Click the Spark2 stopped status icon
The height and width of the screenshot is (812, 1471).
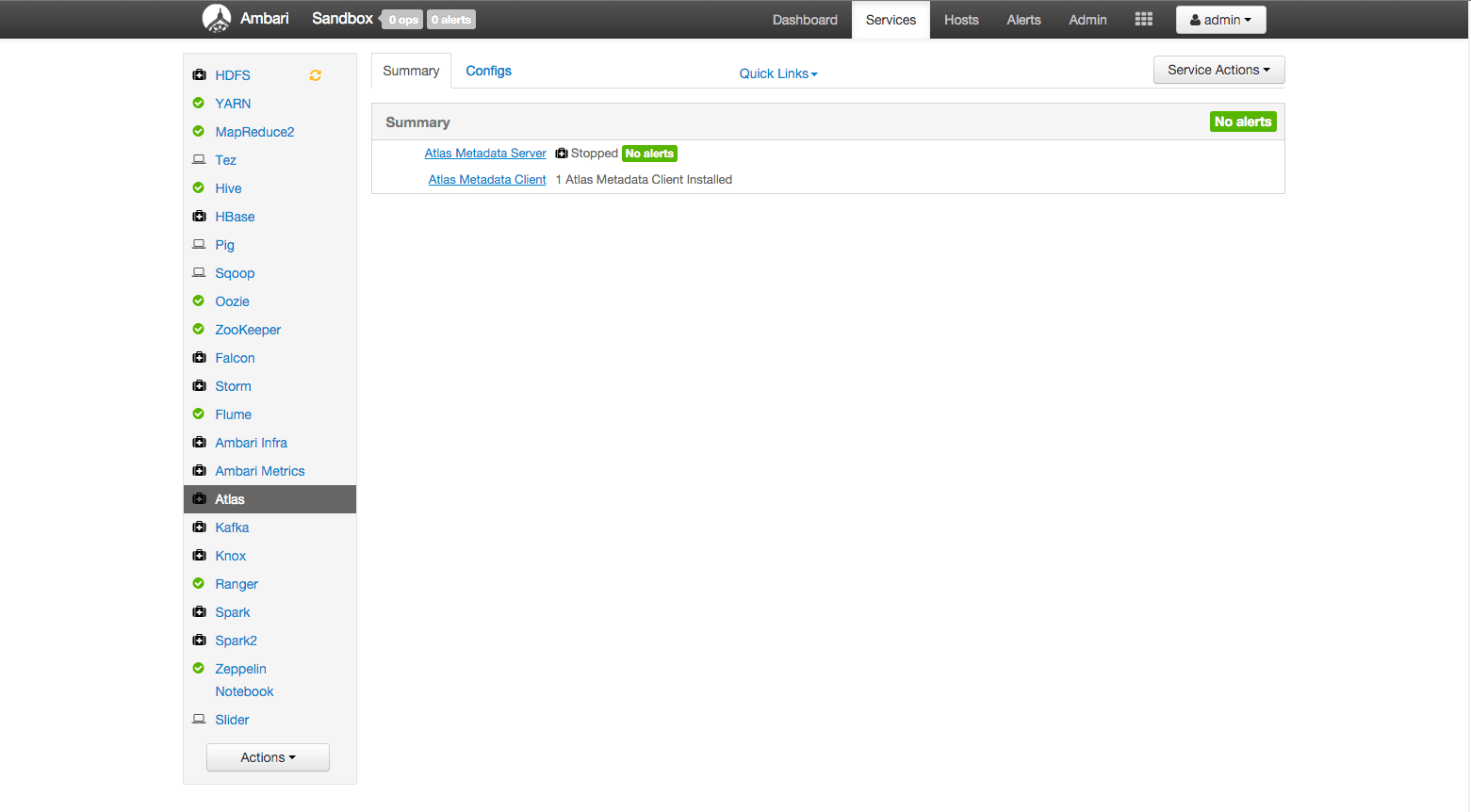click(x=199, y=640)
